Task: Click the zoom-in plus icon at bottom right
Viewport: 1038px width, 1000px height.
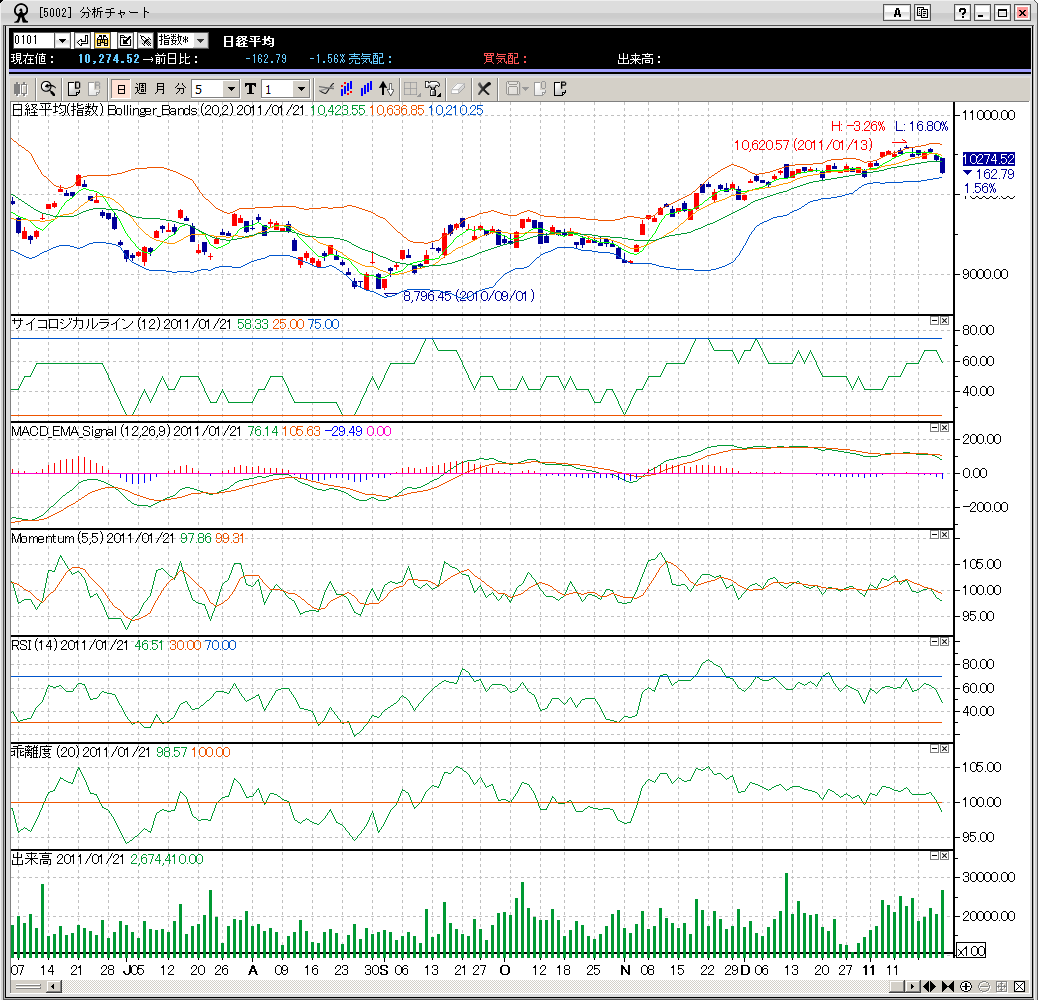Action: pyautogui.click(x=966, y=986)
